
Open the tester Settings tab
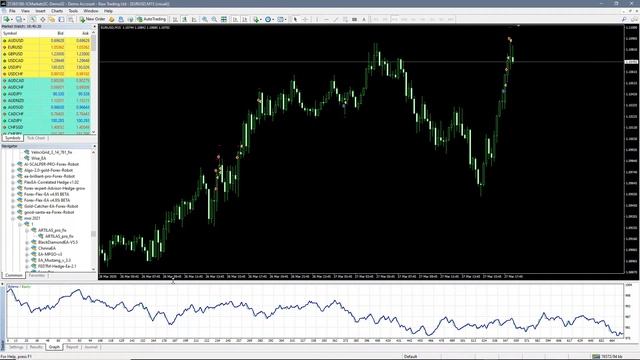click(x=16, y=347)
